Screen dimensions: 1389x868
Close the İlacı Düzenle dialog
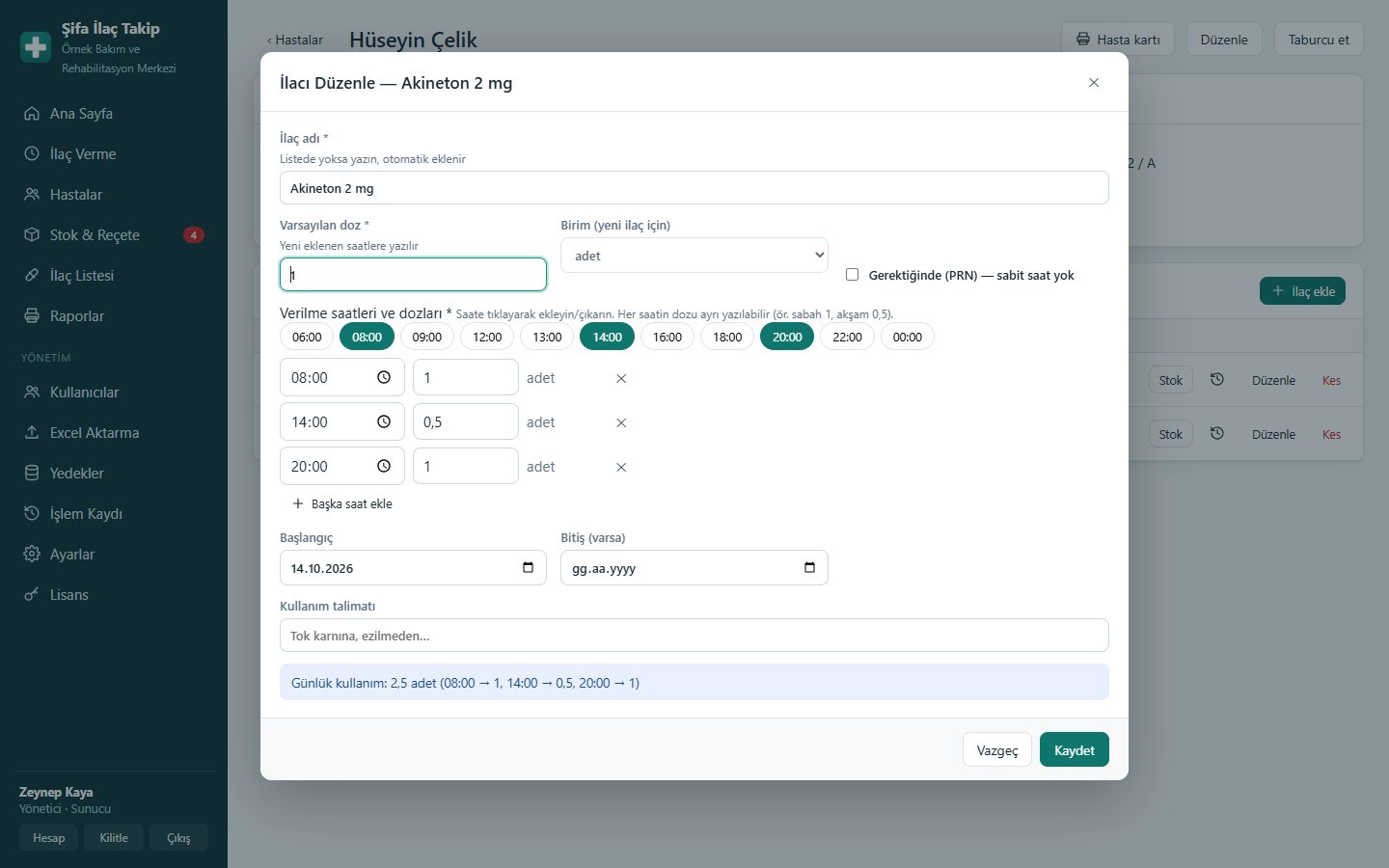1094,82
